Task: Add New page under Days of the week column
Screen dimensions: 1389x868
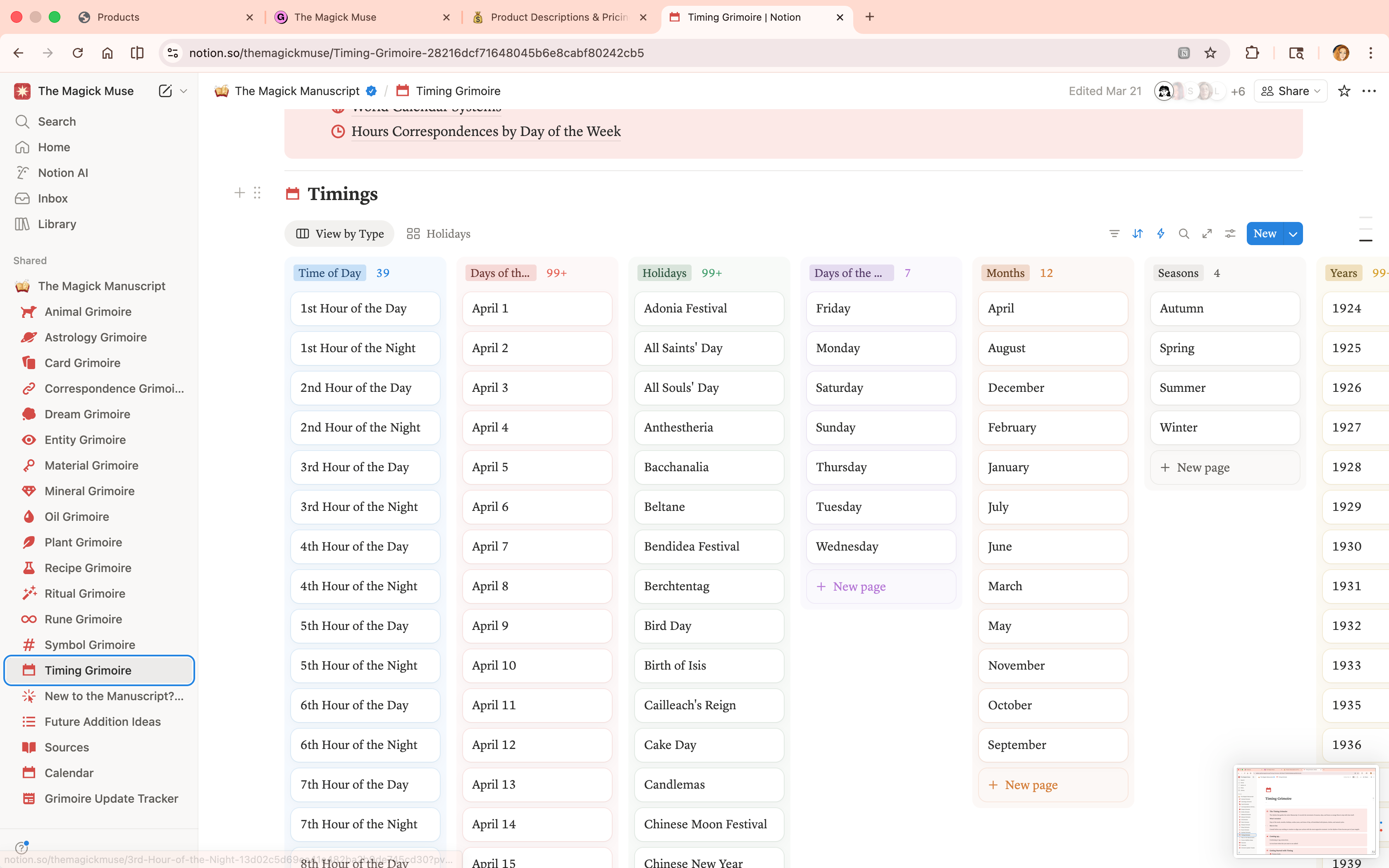Action: (x=881, y=586)
